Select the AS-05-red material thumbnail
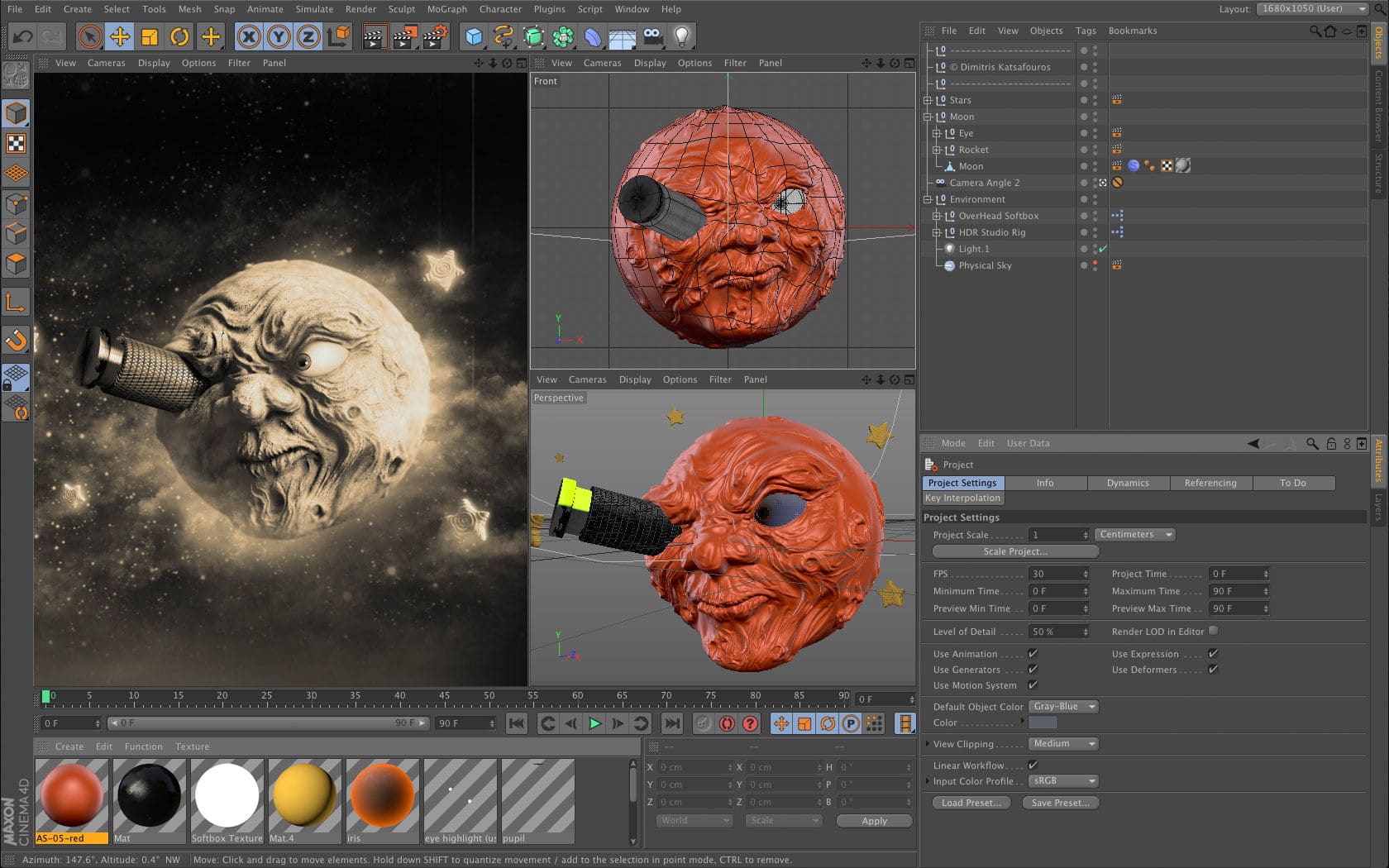The image size is (1389, 868). [x=72, y=795]
